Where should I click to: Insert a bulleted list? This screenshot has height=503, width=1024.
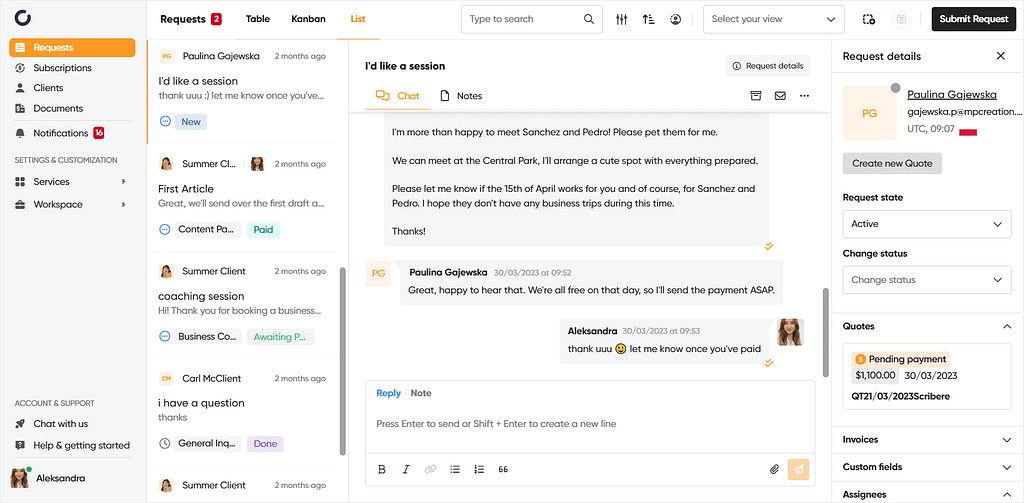point(455,469)
